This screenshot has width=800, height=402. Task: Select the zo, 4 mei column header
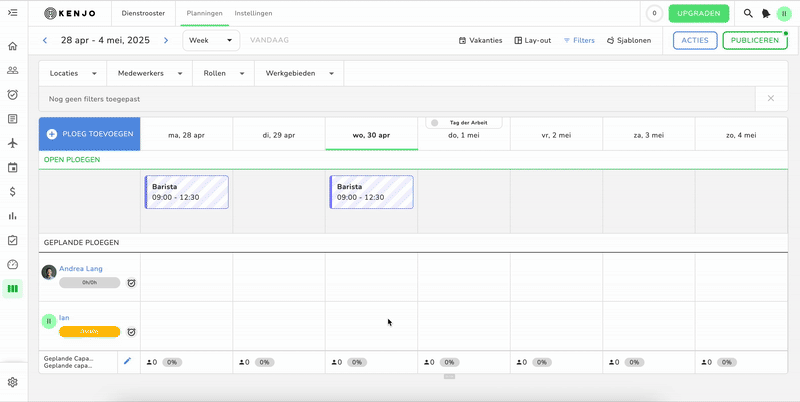click(x=741, y=135)
